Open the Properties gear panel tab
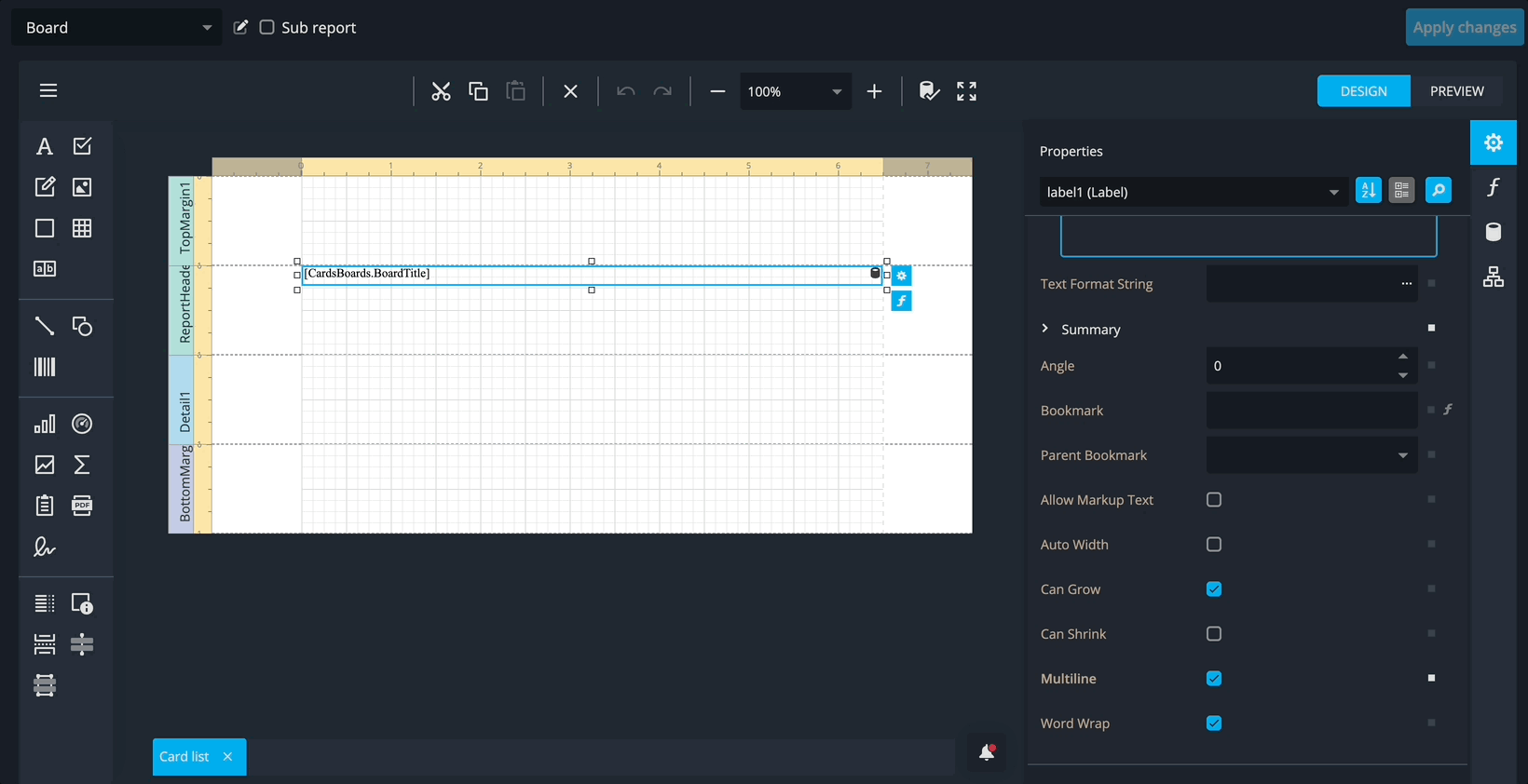Image resolution: width=1528 pixels, height=784 pixels. click(1494, 142)
